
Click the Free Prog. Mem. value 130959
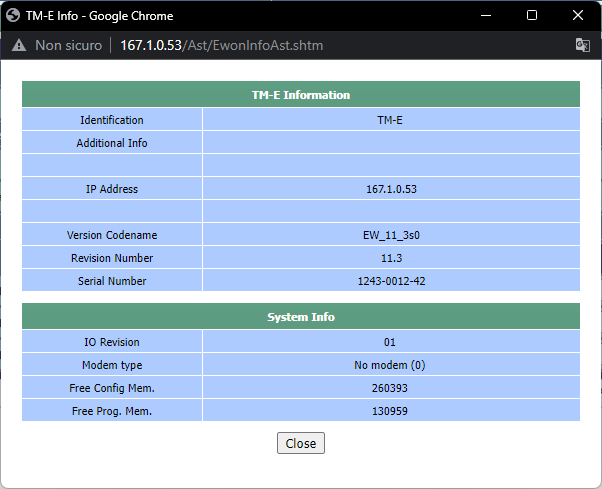click(391, 411)
